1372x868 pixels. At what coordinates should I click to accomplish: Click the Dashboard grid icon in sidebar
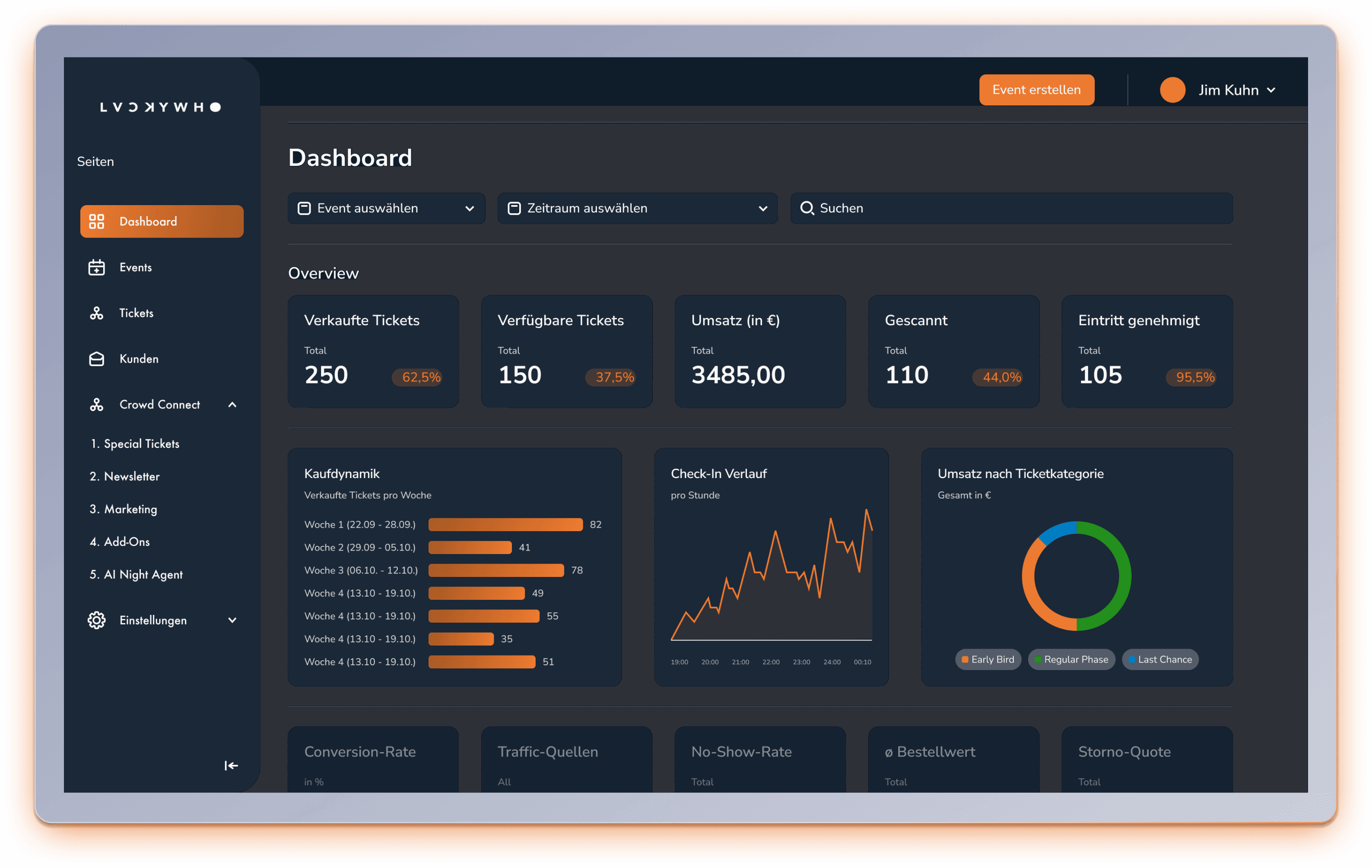[x=96, y=222]
